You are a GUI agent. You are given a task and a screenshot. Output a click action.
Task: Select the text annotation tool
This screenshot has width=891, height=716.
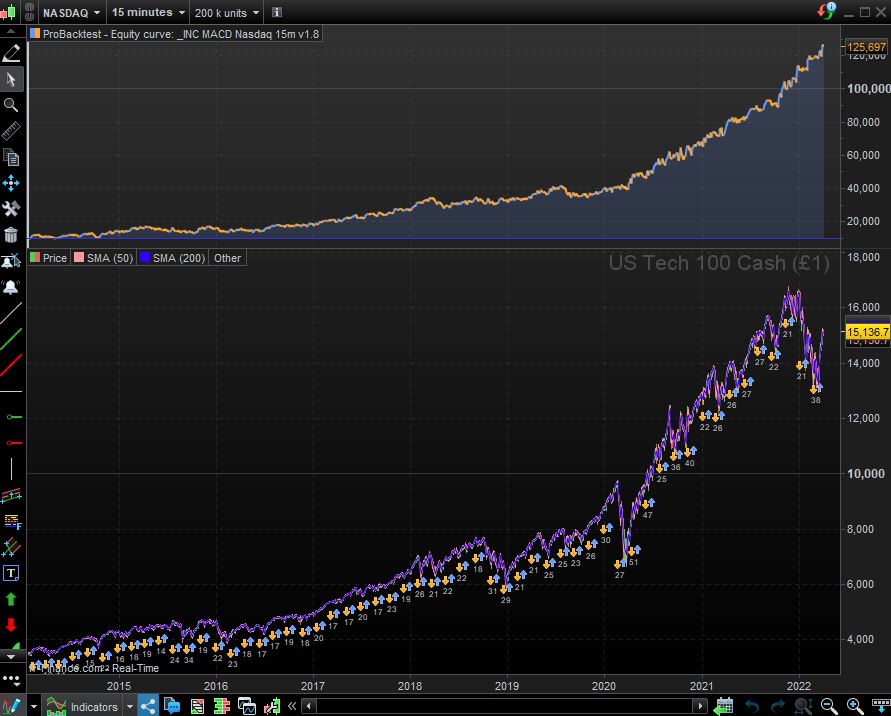point(11,573)
